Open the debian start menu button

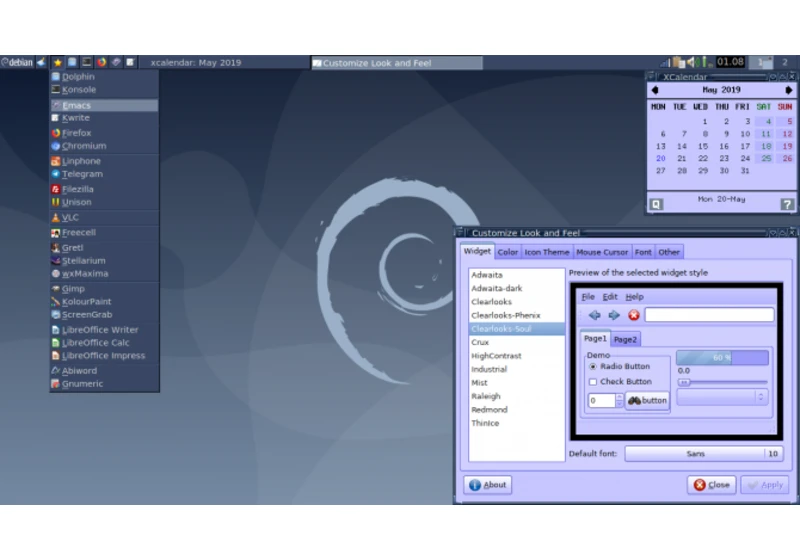coord(17,62)
